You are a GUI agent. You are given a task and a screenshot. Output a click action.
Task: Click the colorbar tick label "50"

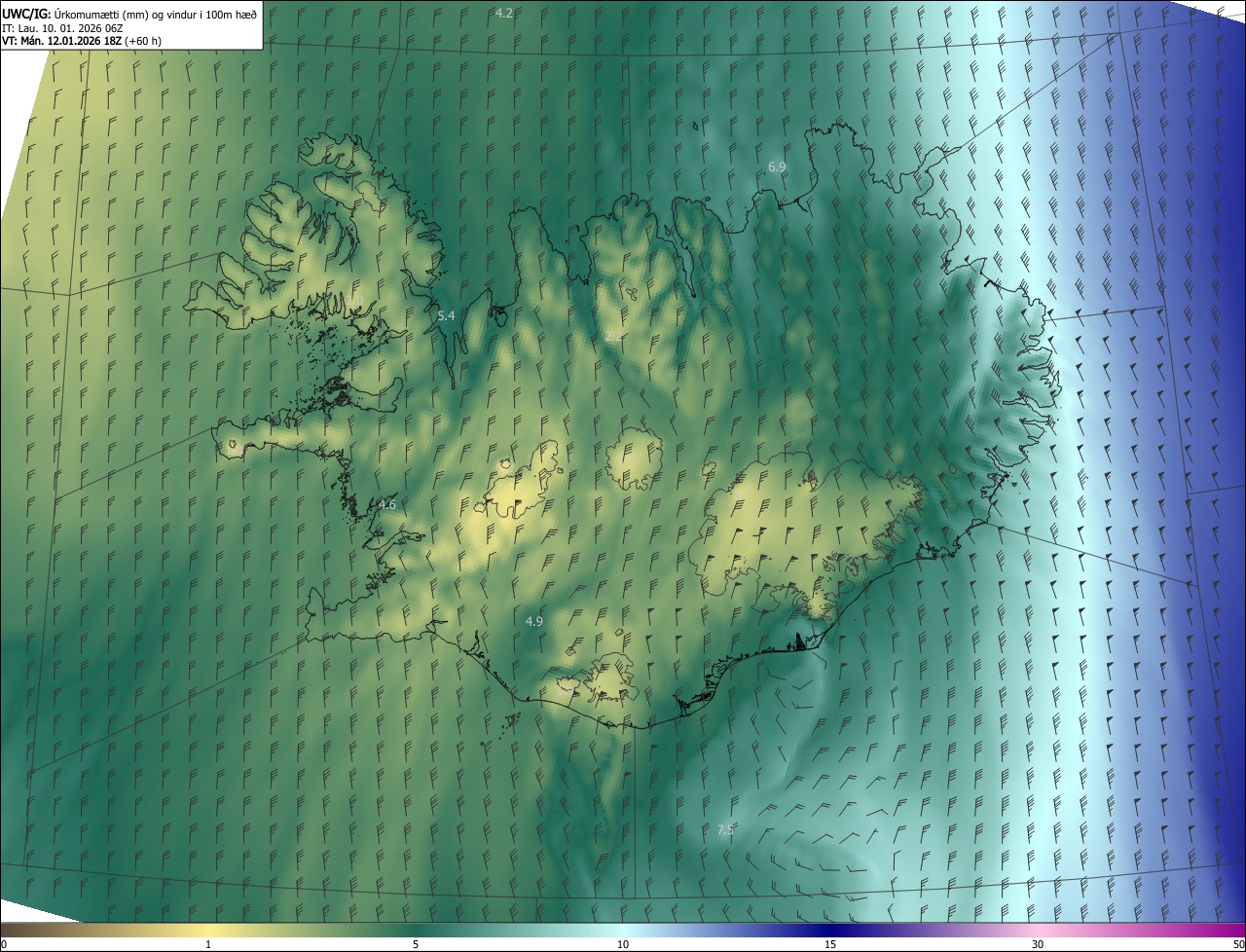[x=1238, y=945]
